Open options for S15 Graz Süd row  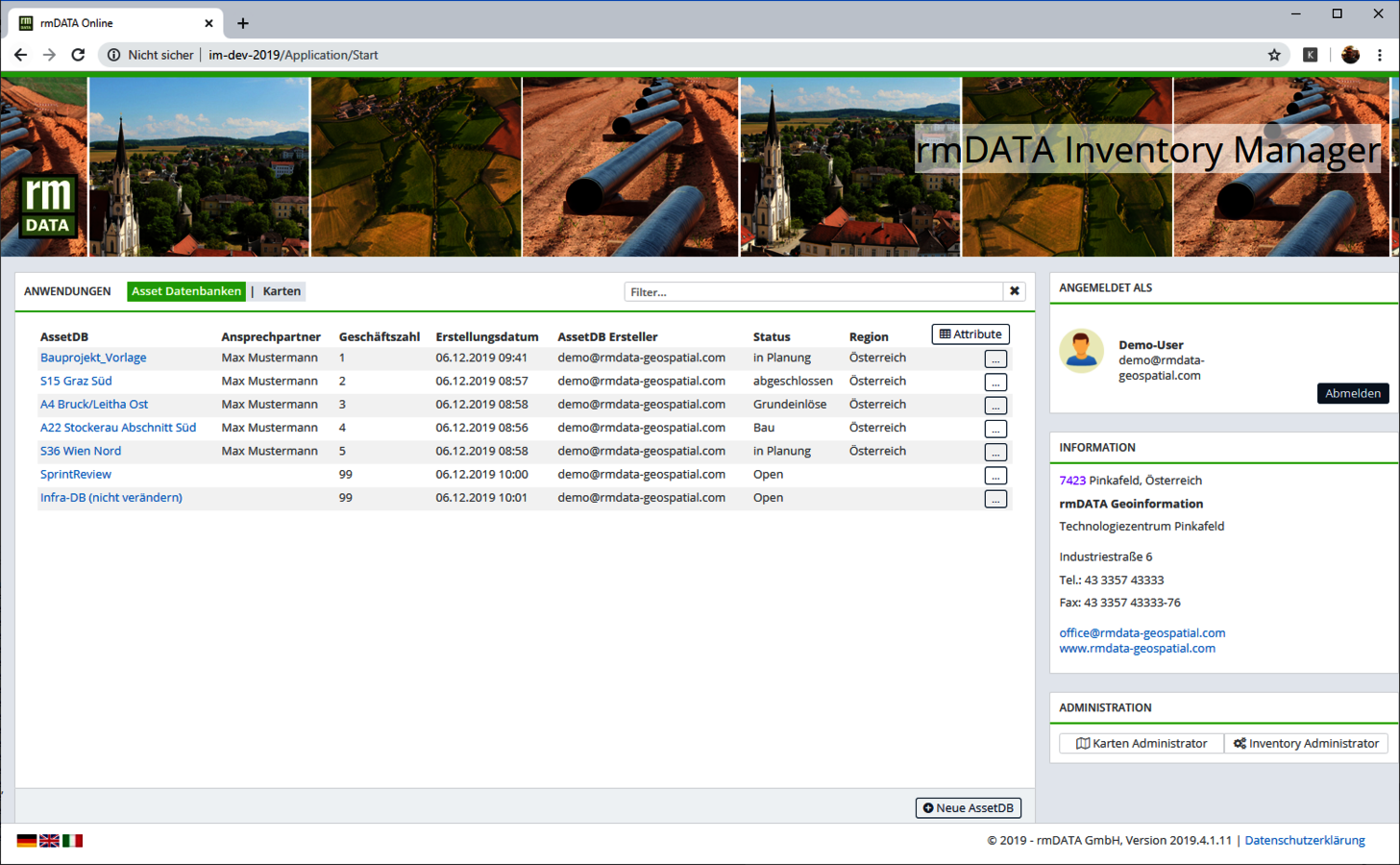point(995,382)
